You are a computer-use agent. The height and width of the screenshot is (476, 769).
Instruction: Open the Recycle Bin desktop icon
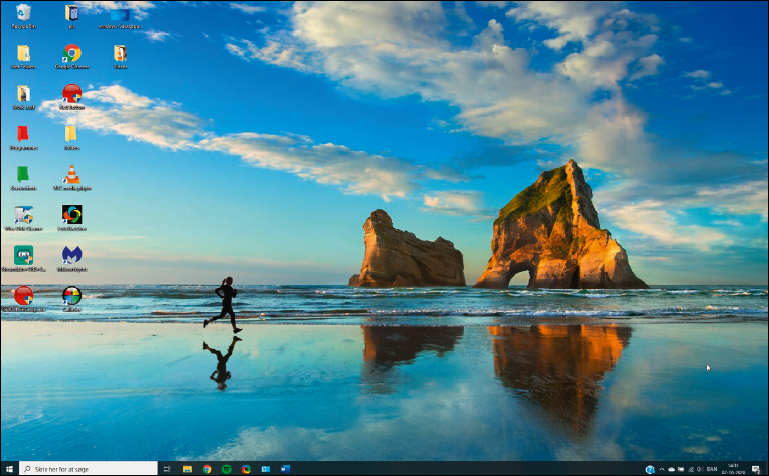pos(23,14)
